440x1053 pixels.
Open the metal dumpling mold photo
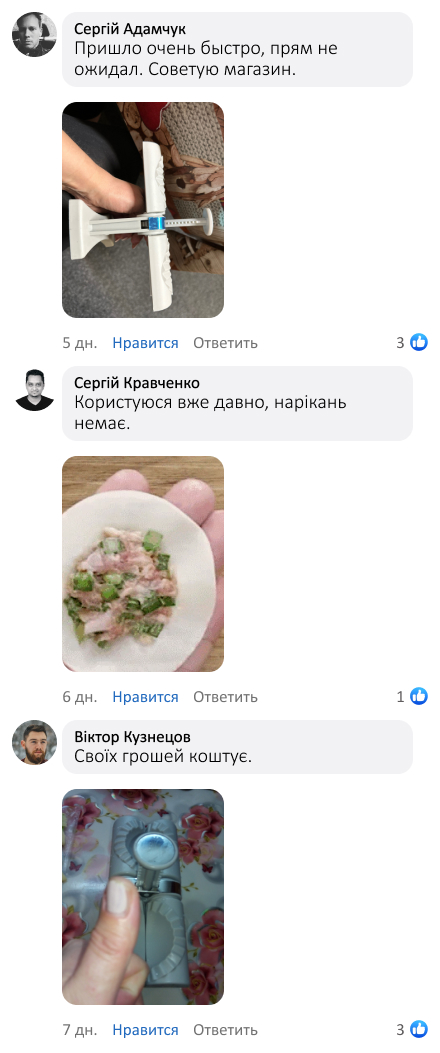point(143,897)
